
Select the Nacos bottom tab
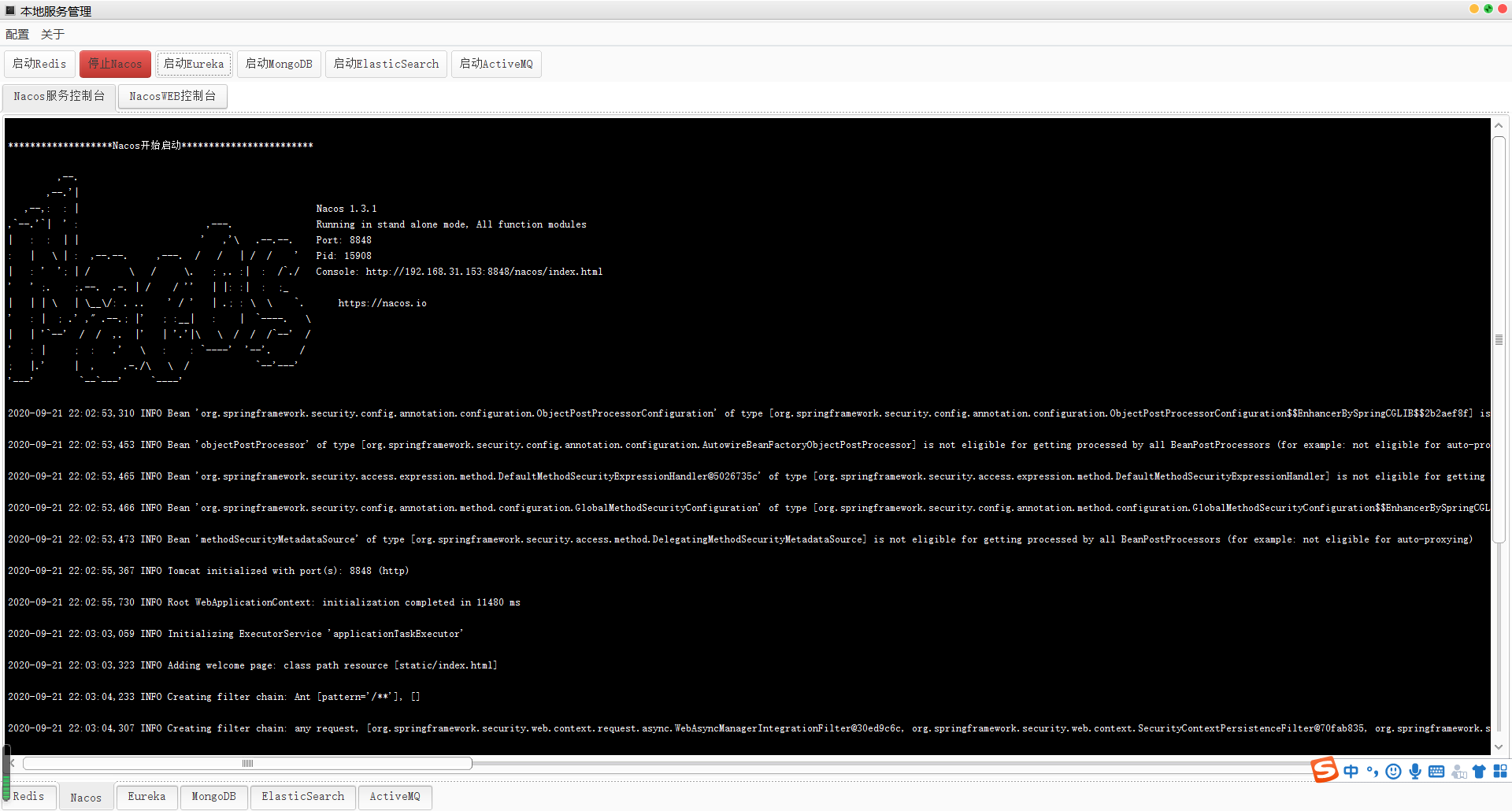tap(86, 798)
